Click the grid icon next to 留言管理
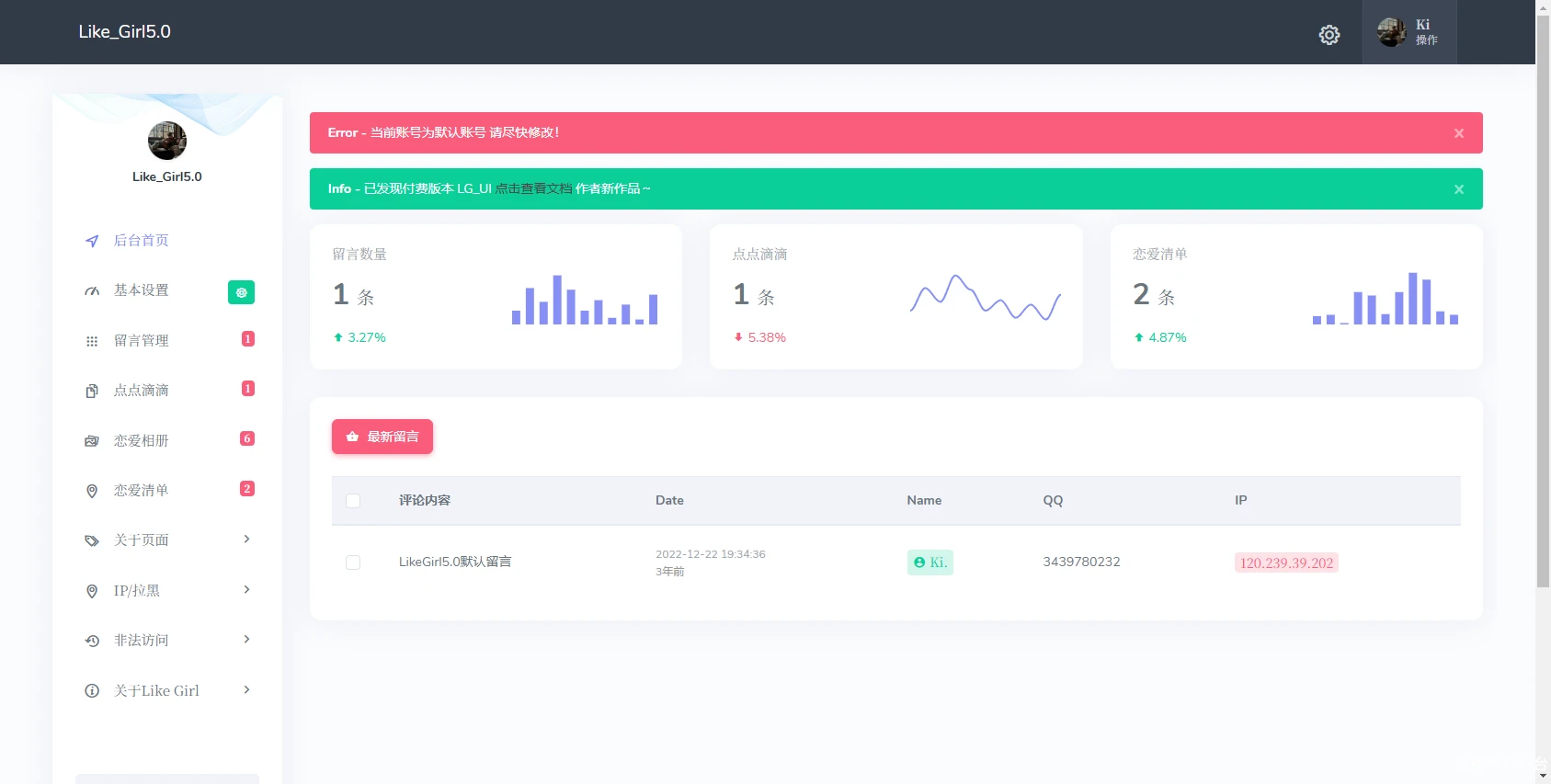This screenshot has width=1551, height=784. click(92, 341)
